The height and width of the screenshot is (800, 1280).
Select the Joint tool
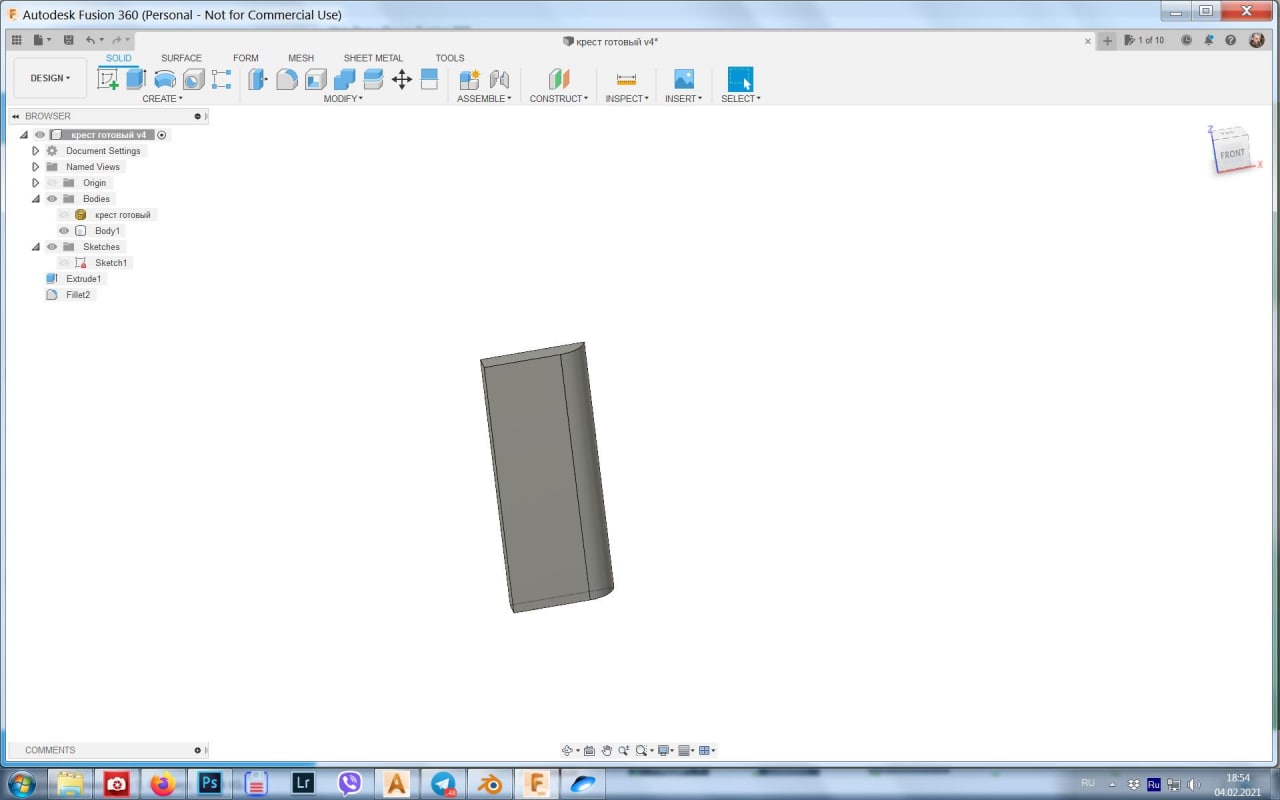[499, 79]
